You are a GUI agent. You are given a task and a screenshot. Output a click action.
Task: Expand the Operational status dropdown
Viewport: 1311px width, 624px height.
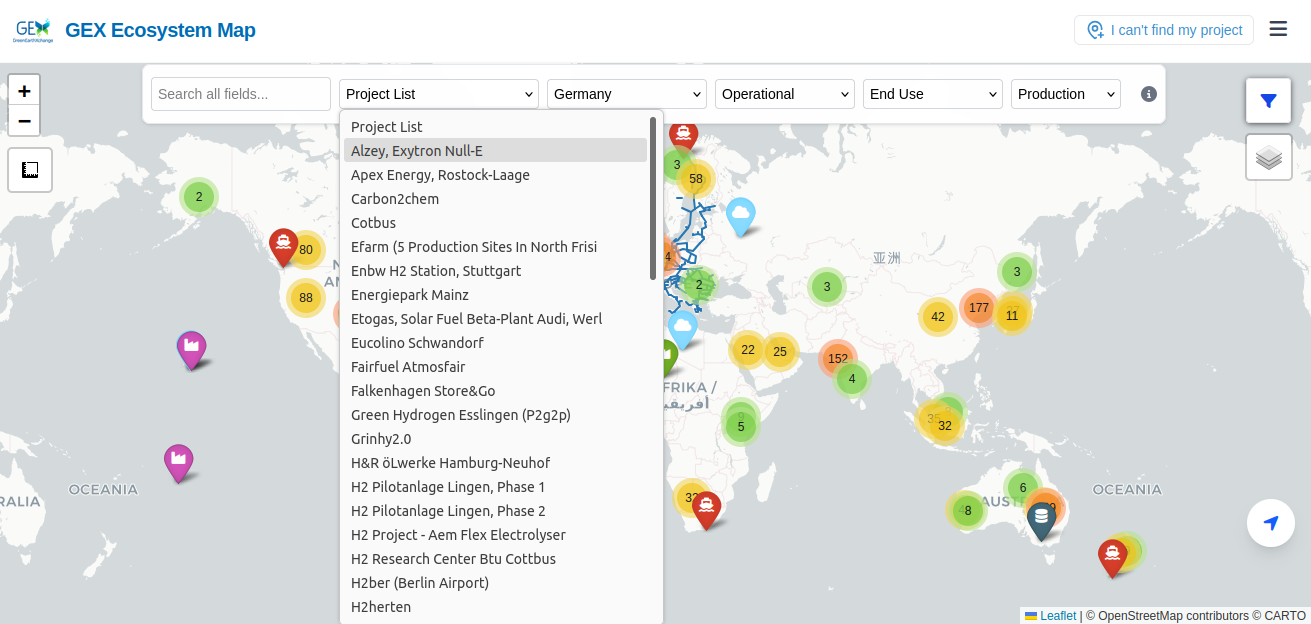pyautogui.click(x=784, y=94)
